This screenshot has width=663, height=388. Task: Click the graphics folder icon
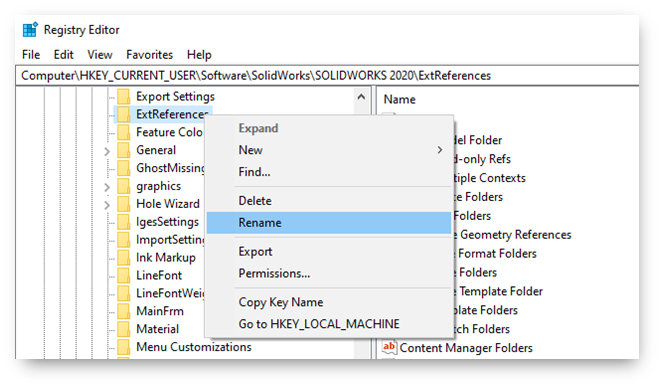coord(123,186)
